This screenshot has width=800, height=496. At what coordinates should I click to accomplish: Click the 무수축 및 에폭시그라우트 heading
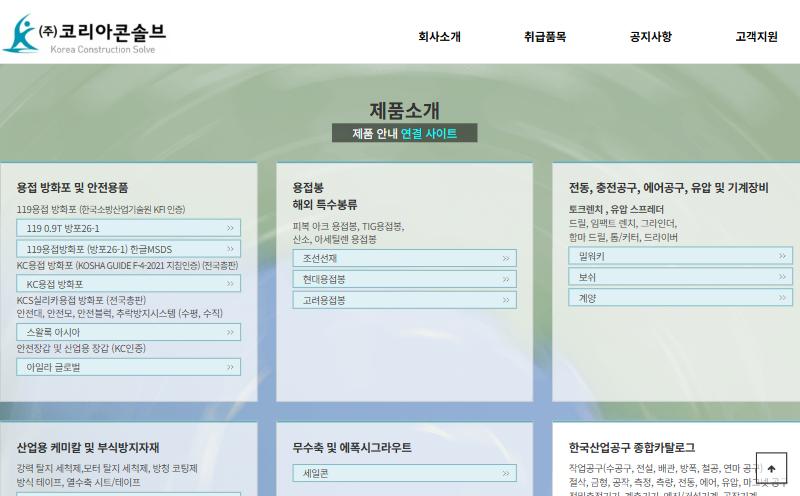(352, 448)
